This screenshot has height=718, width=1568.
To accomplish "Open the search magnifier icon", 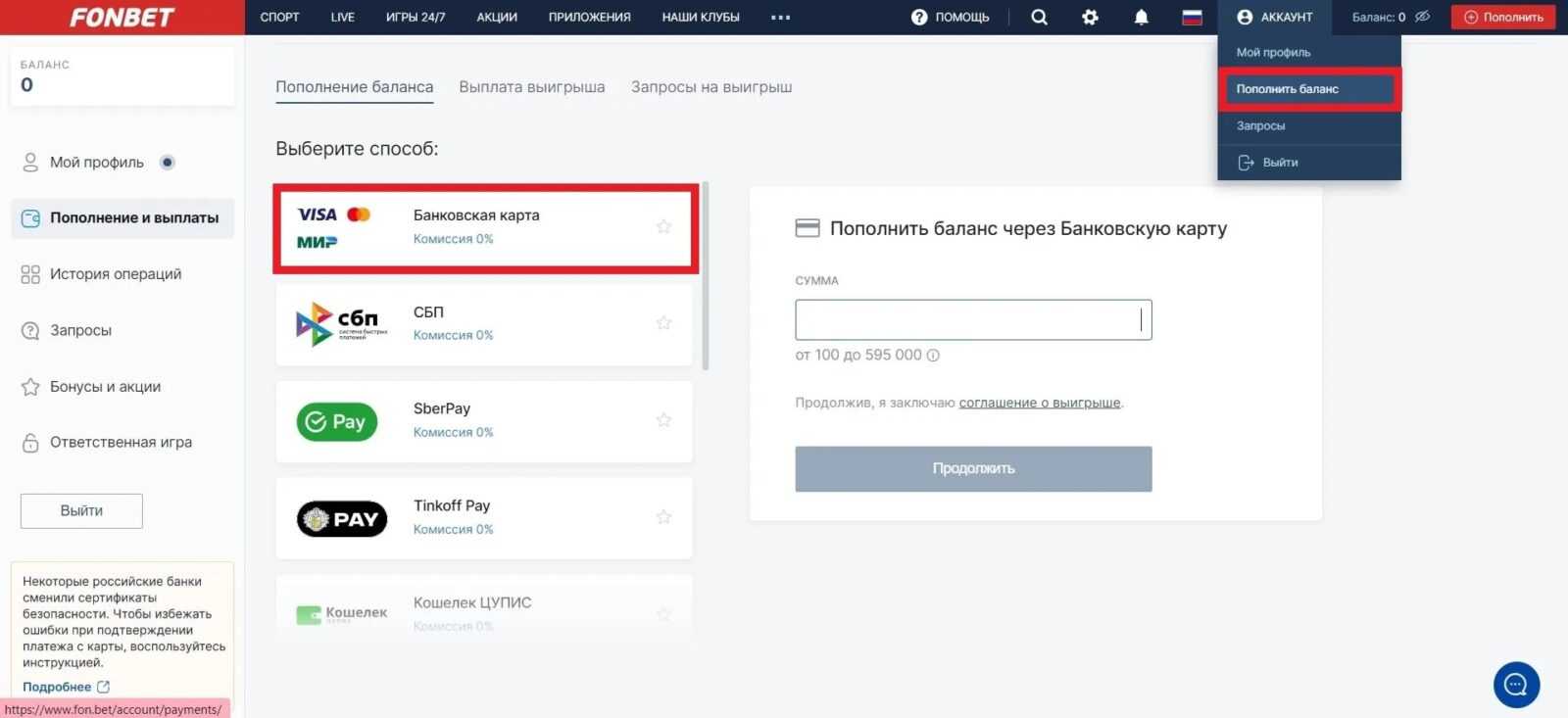I will tap(1040, 17).
